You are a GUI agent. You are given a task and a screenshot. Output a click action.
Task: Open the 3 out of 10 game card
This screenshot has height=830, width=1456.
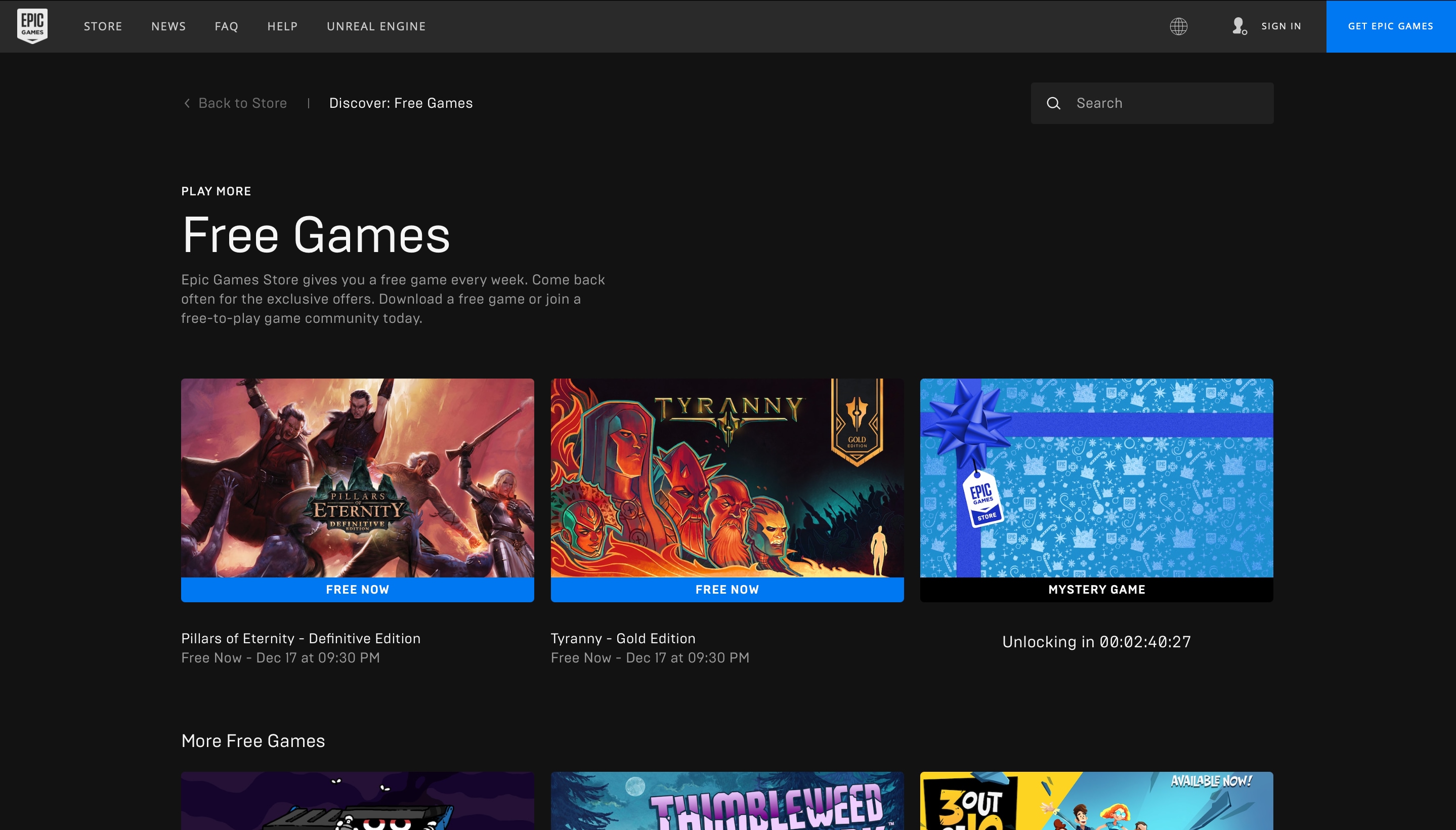(1096, 801)
